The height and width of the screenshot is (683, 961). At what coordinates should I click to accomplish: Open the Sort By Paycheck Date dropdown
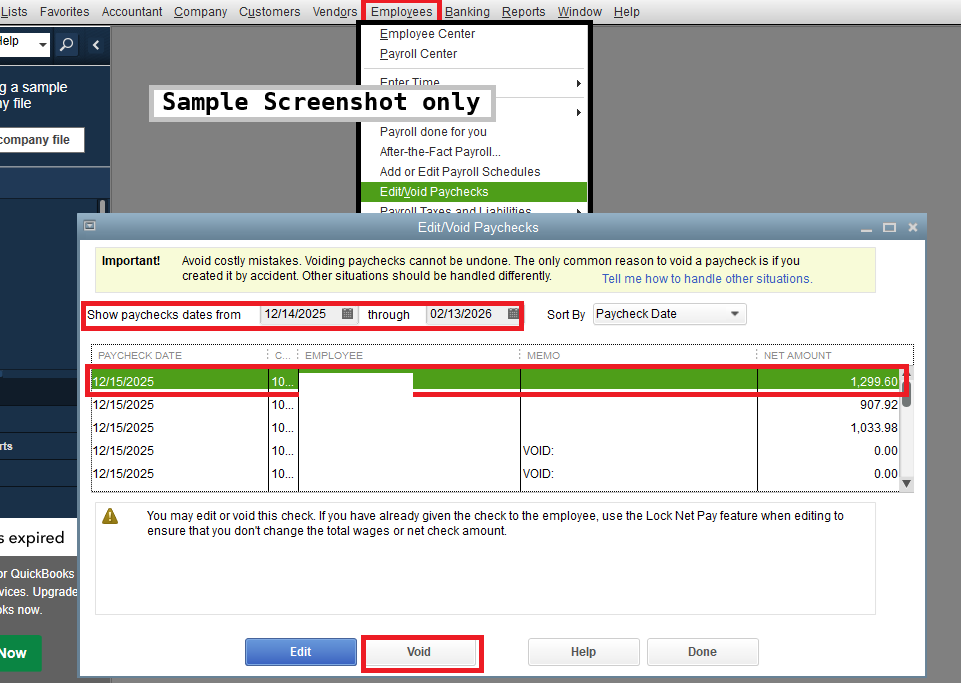click(x=669, y=314)
